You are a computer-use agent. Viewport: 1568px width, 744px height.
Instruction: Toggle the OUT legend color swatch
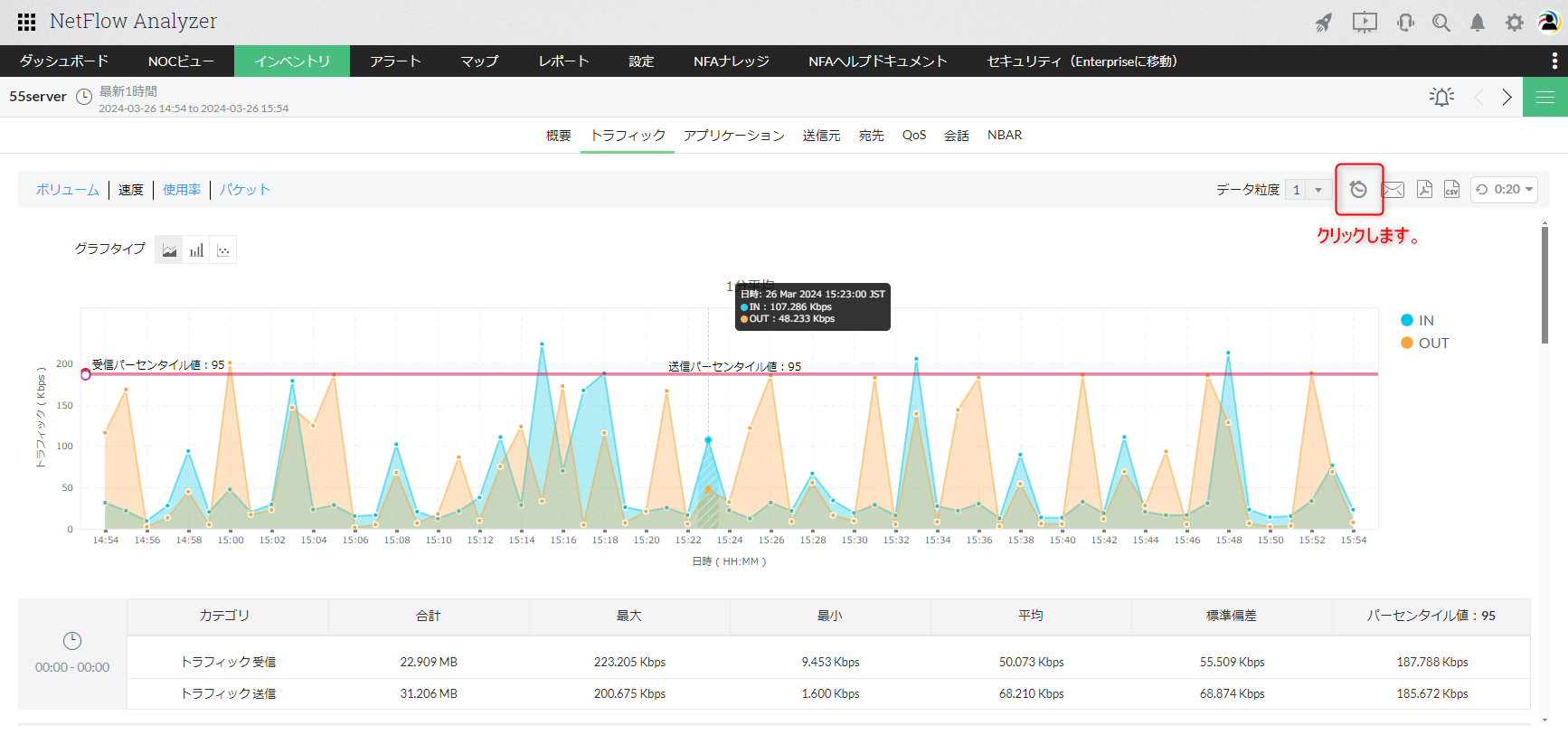click(x=1407, y=343)
